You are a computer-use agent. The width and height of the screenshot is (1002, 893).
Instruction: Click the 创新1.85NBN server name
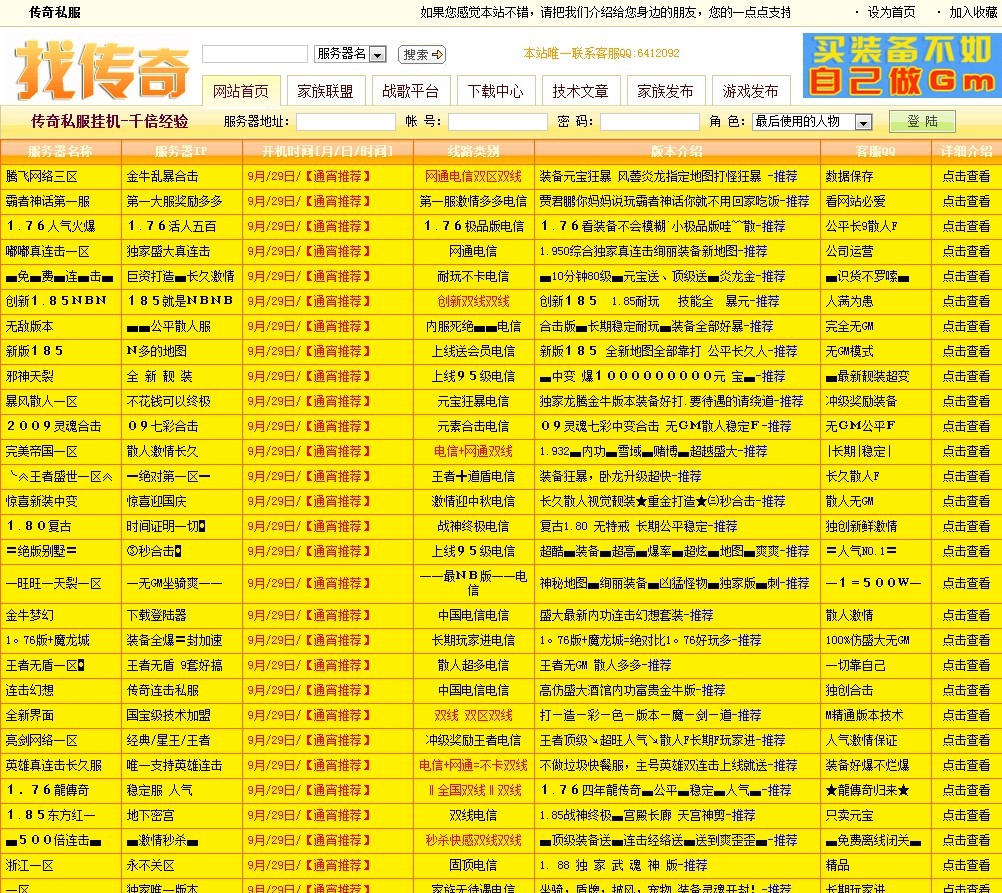point(56,300)
